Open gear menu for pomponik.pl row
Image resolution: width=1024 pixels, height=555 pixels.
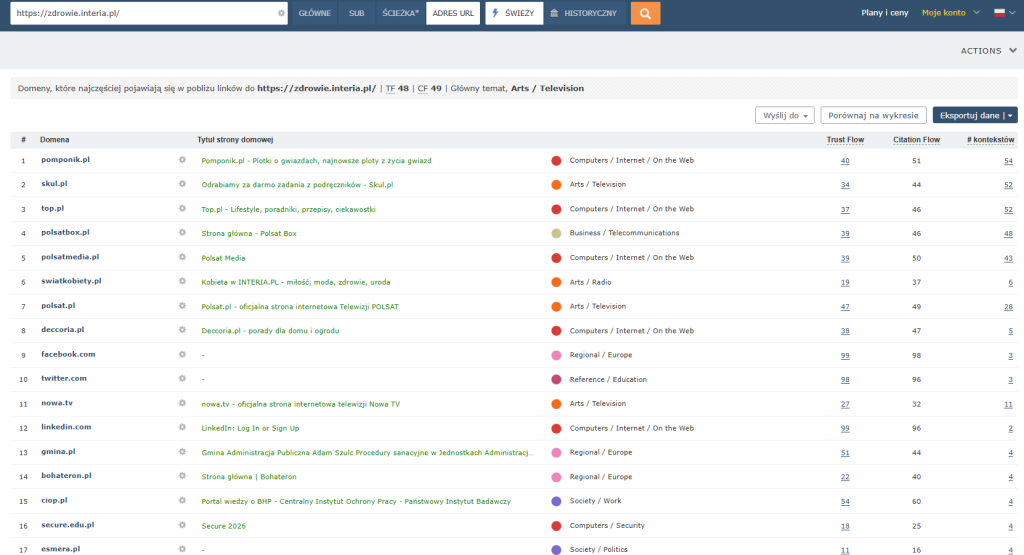point(182,160)
